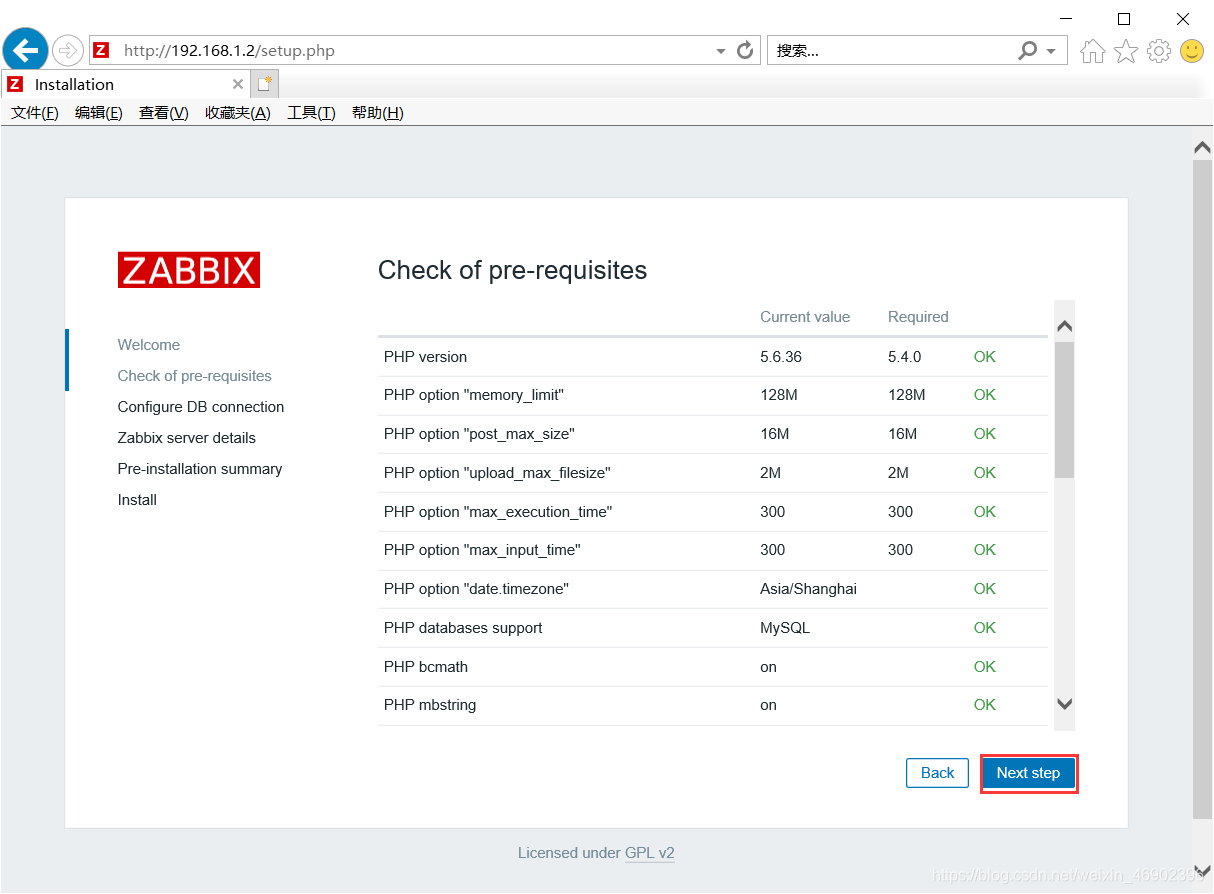Click the Zabbix favicon in address bar
This screenshot has width=1214, height=894.
(100, 50)
